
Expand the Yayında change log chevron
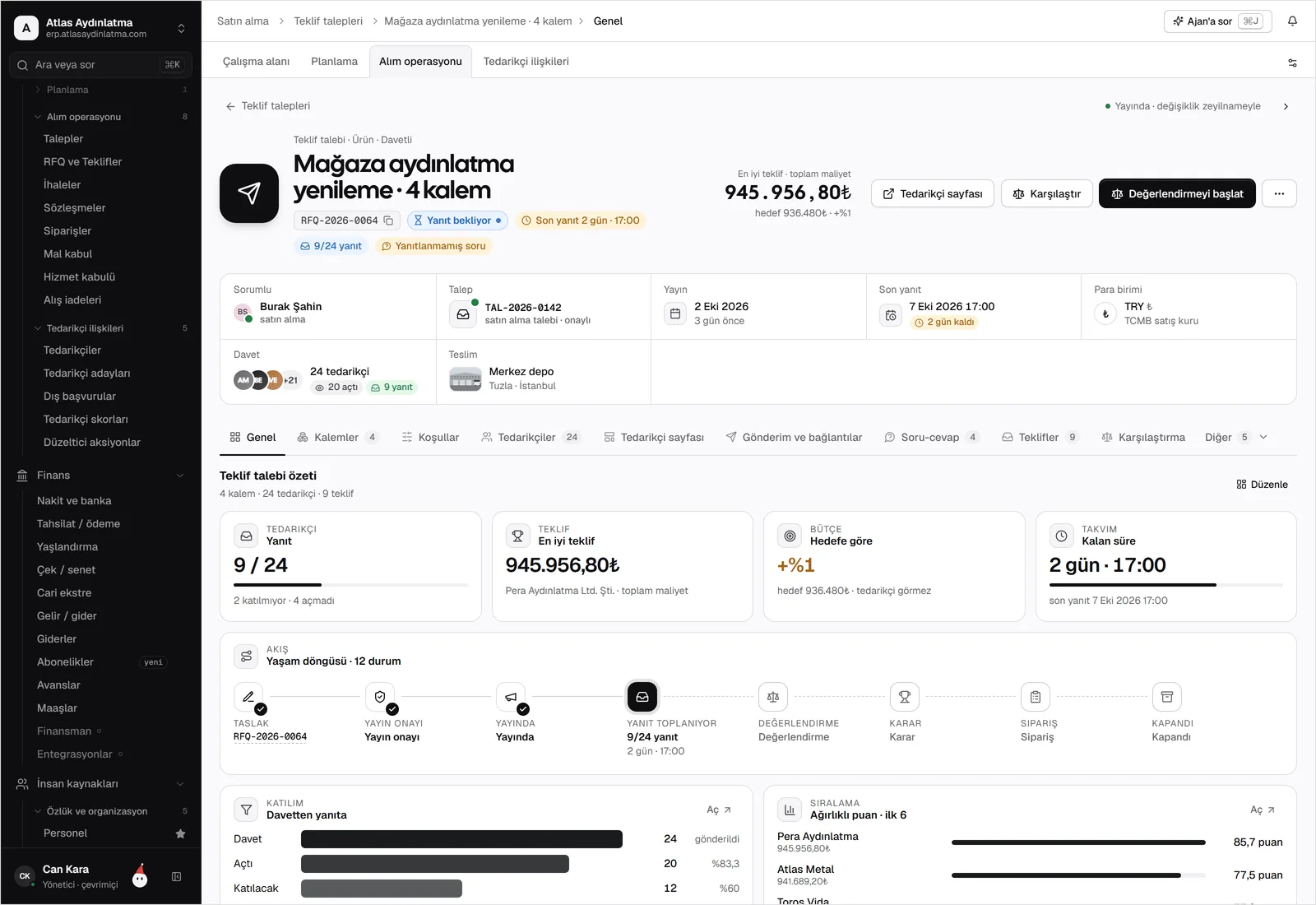(1286, 106)
